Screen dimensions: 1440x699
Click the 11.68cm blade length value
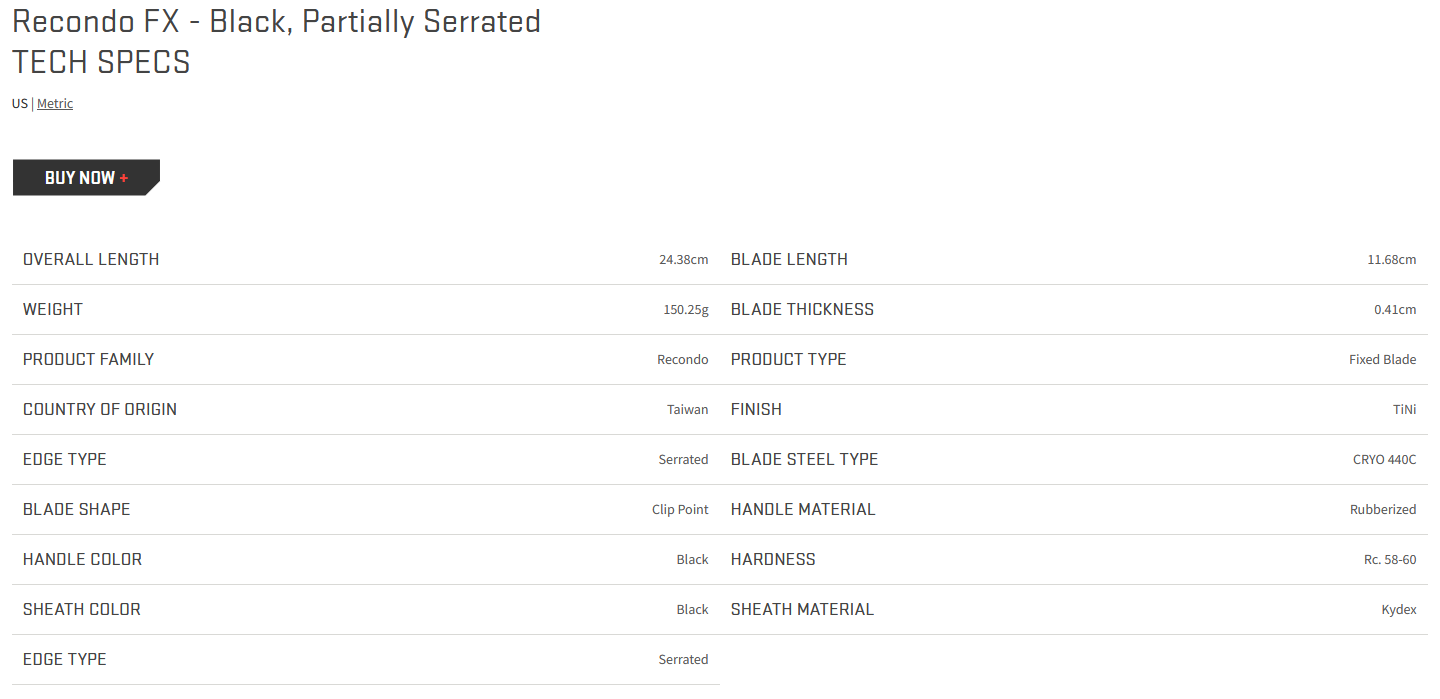[1392, 259]
